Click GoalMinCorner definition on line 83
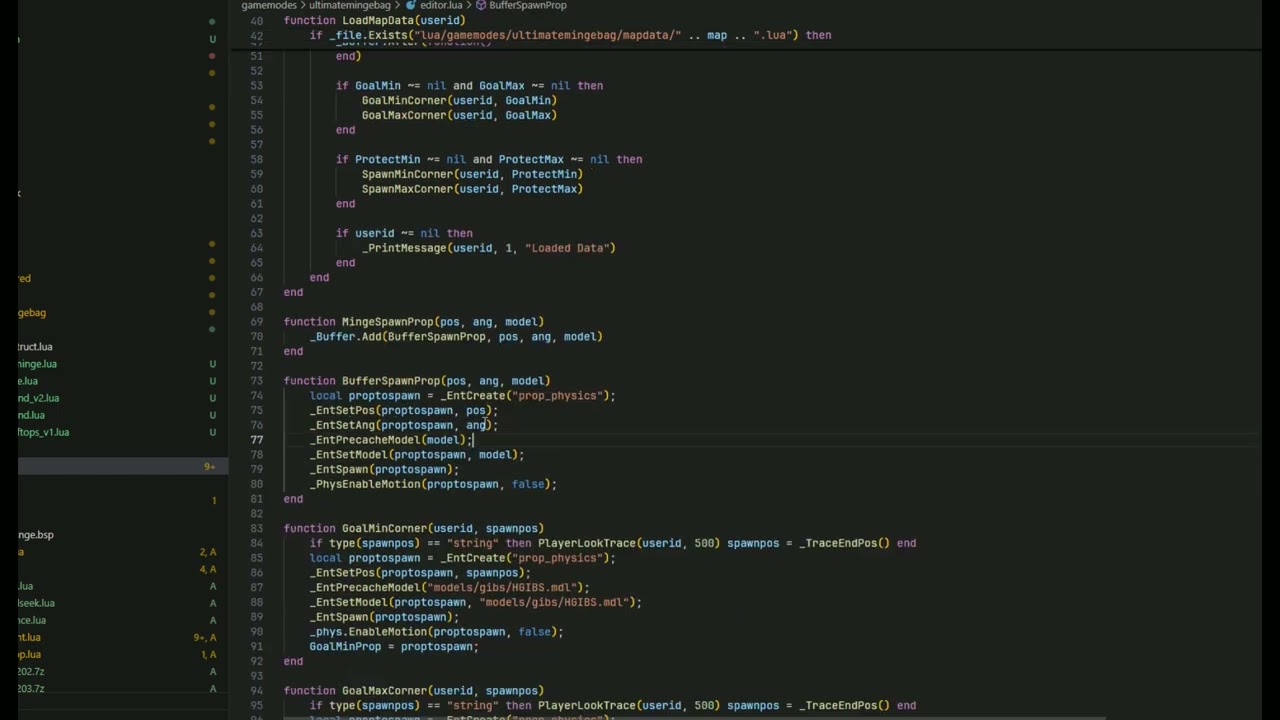This screenshot has width=1280, height=720. pos(385,528)
